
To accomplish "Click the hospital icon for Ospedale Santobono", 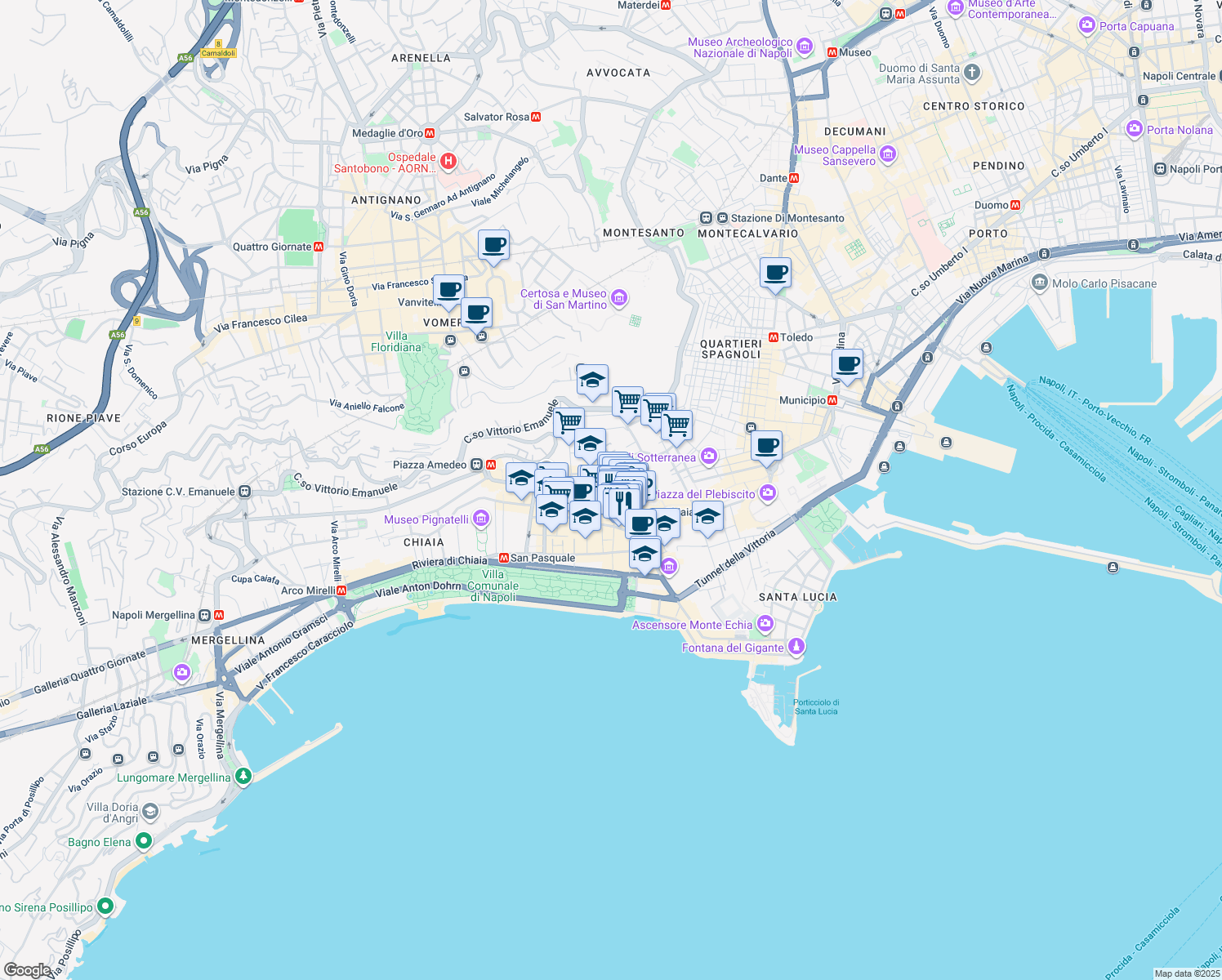I will 448,161.
